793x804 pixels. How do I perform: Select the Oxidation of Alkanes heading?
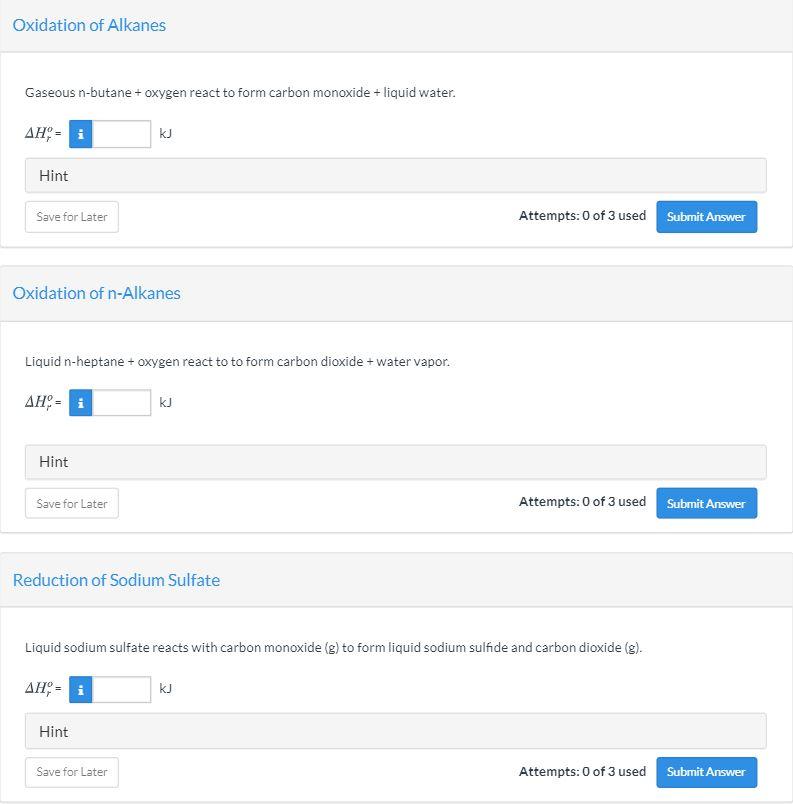click(x=88, y=25)
